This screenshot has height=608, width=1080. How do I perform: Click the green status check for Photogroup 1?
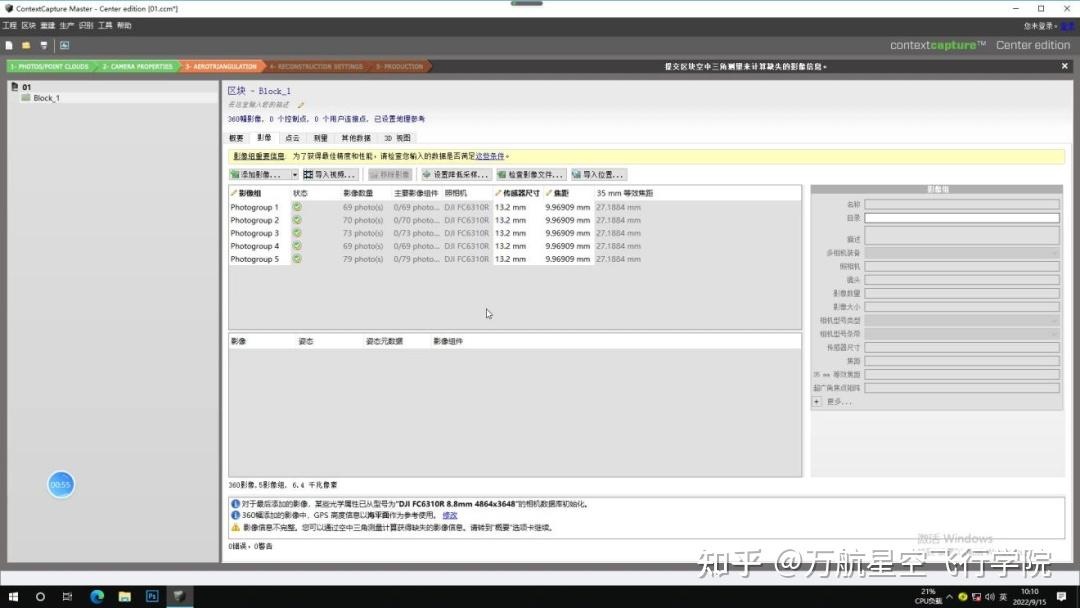294,207
